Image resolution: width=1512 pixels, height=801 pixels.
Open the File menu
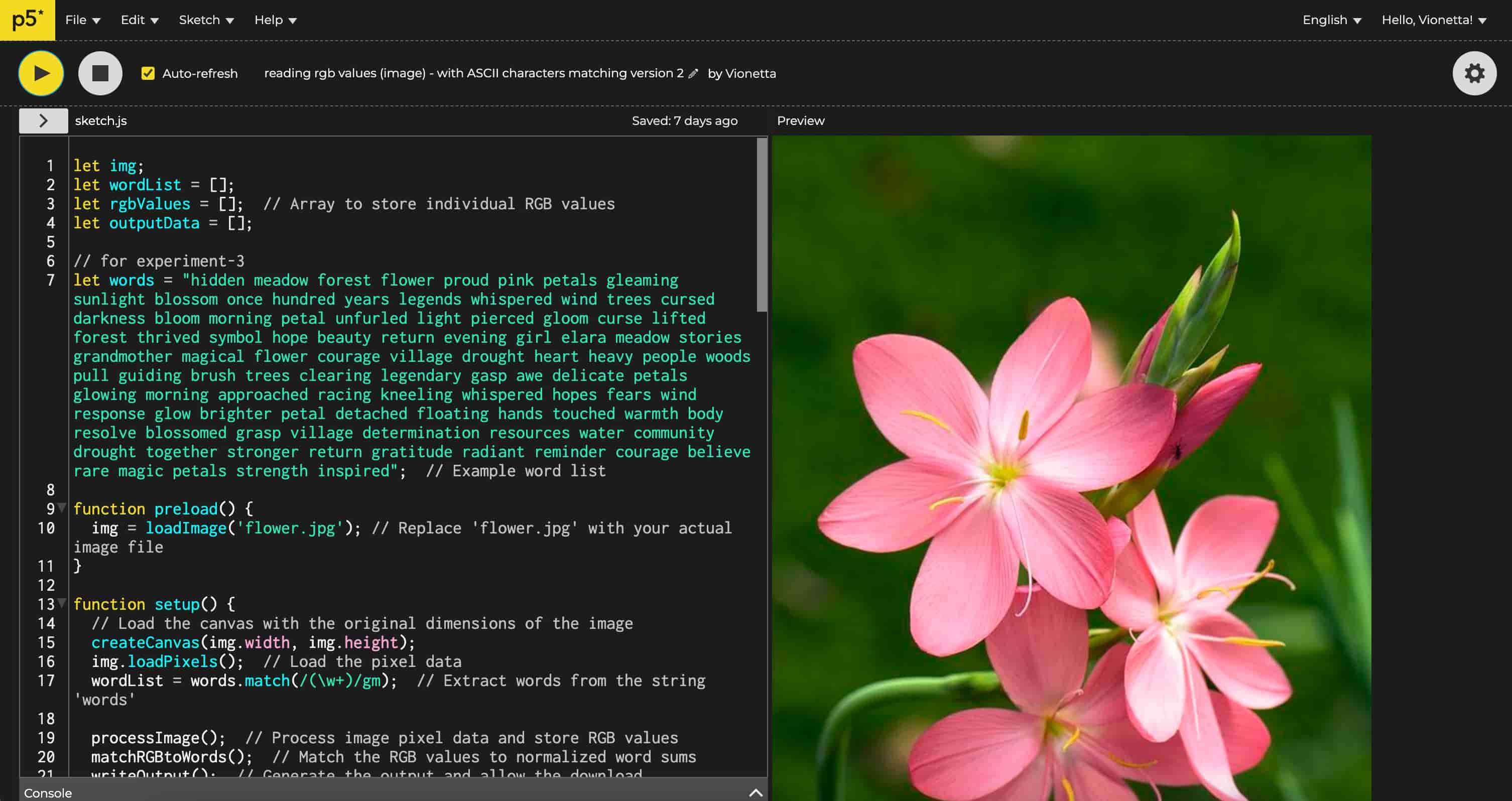point(83,20)
